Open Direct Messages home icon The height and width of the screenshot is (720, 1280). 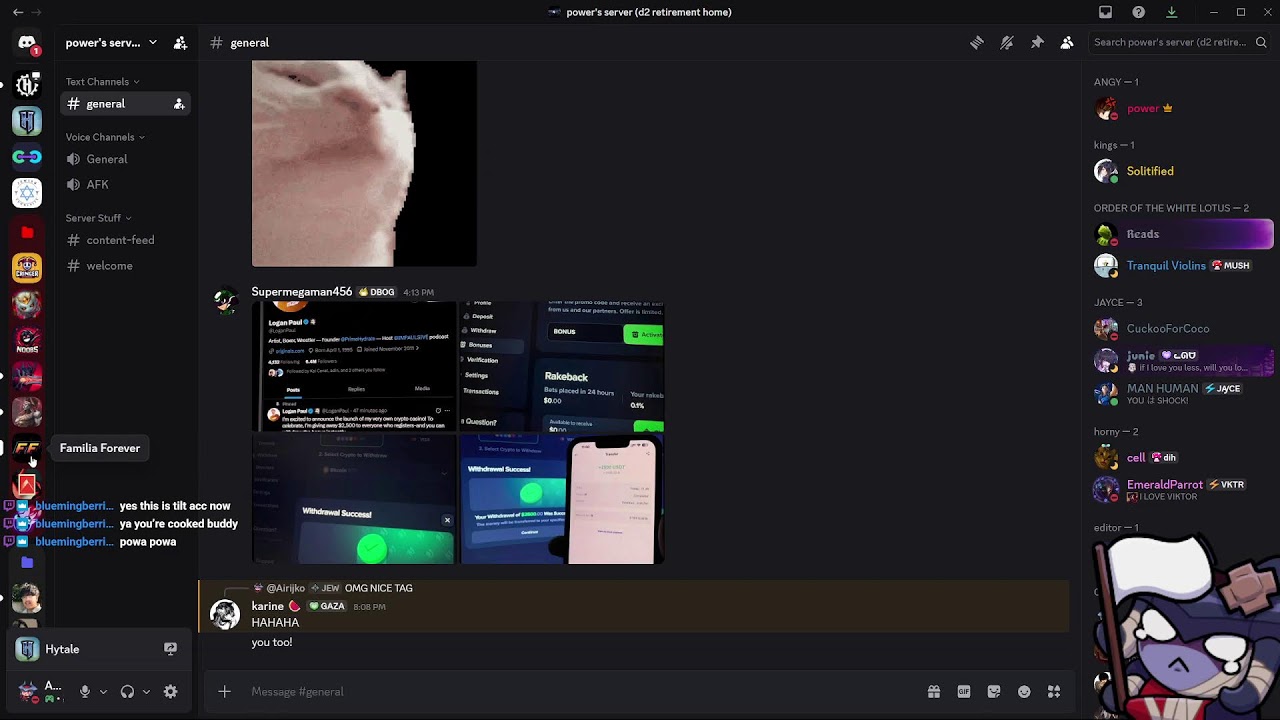tap(27, 44)
